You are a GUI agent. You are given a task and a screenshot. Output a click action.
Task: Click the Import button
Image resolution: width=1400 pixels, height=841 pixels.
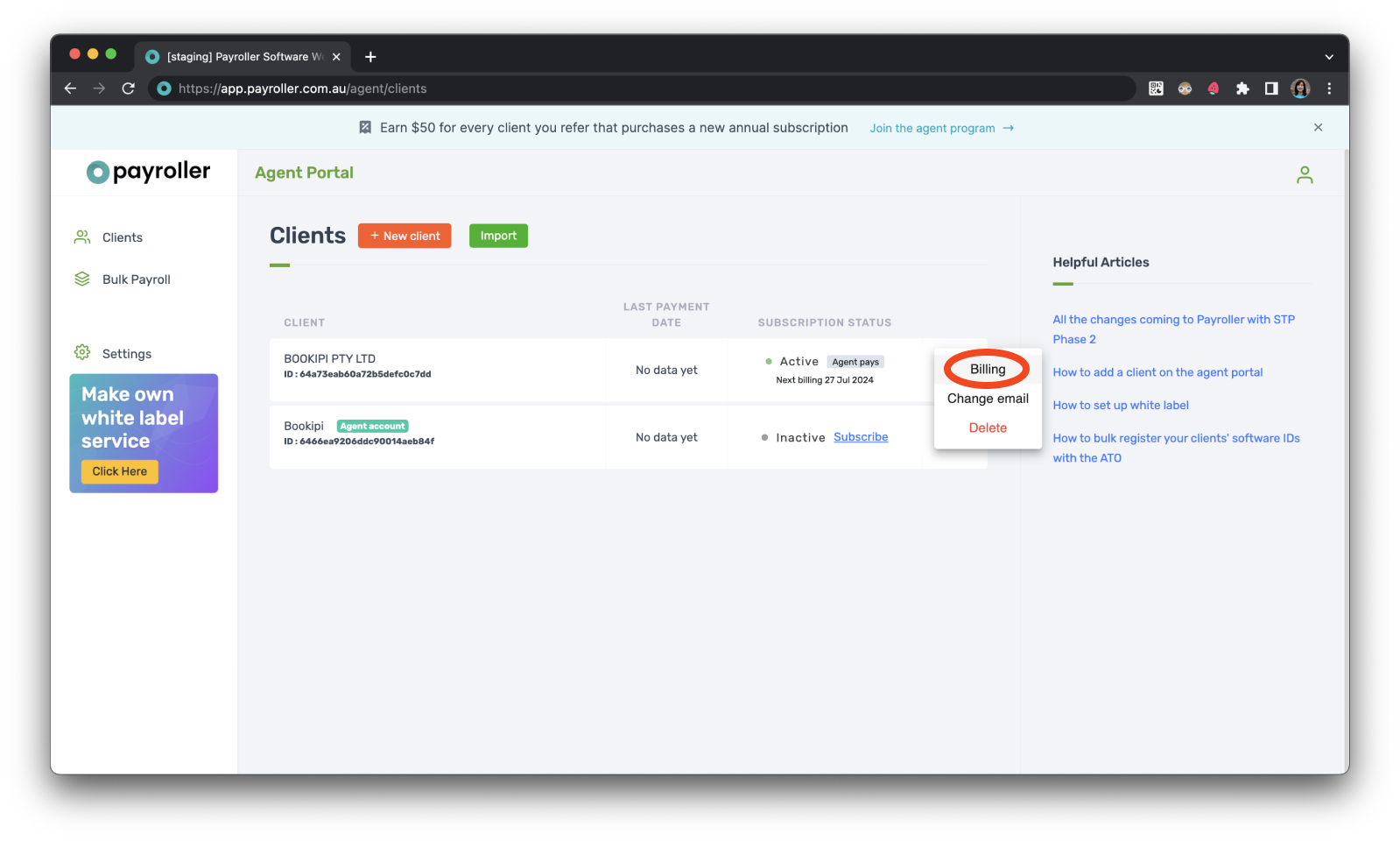pyautogui.click(x=498, y=236)
